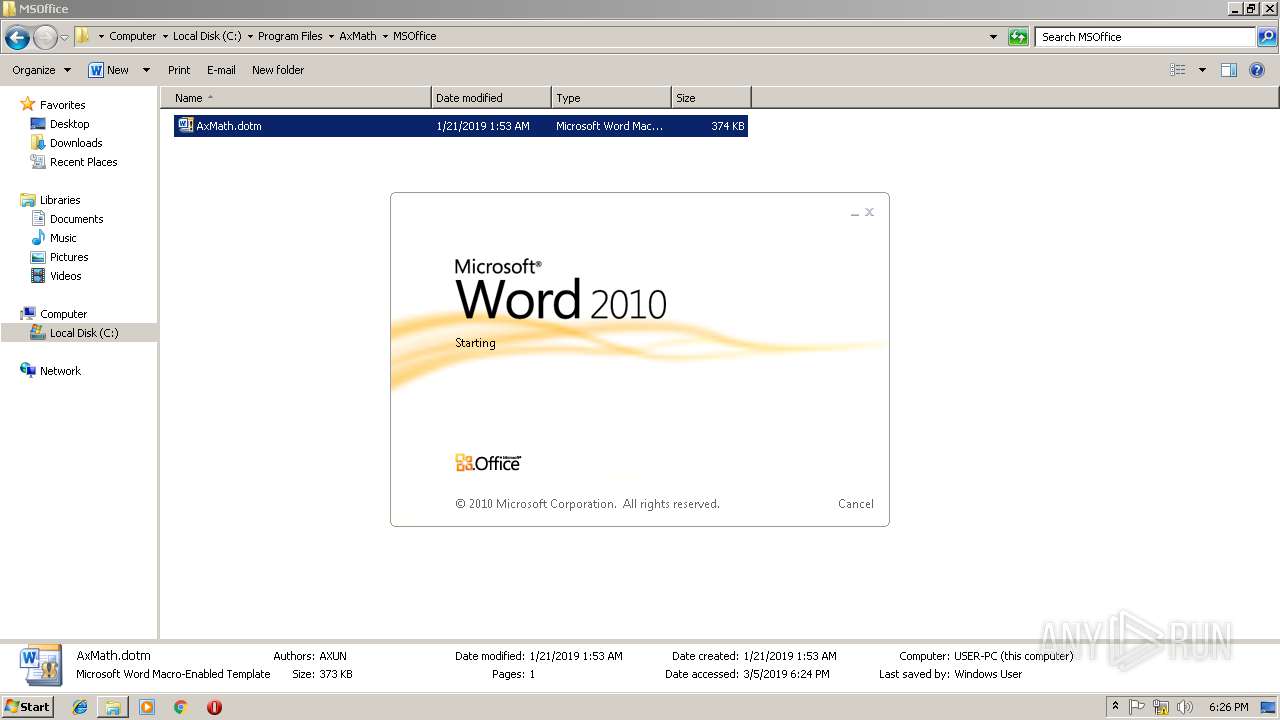Click Print in the toolbar
This screenshot has width=1280, height=720.
(179, 70)
